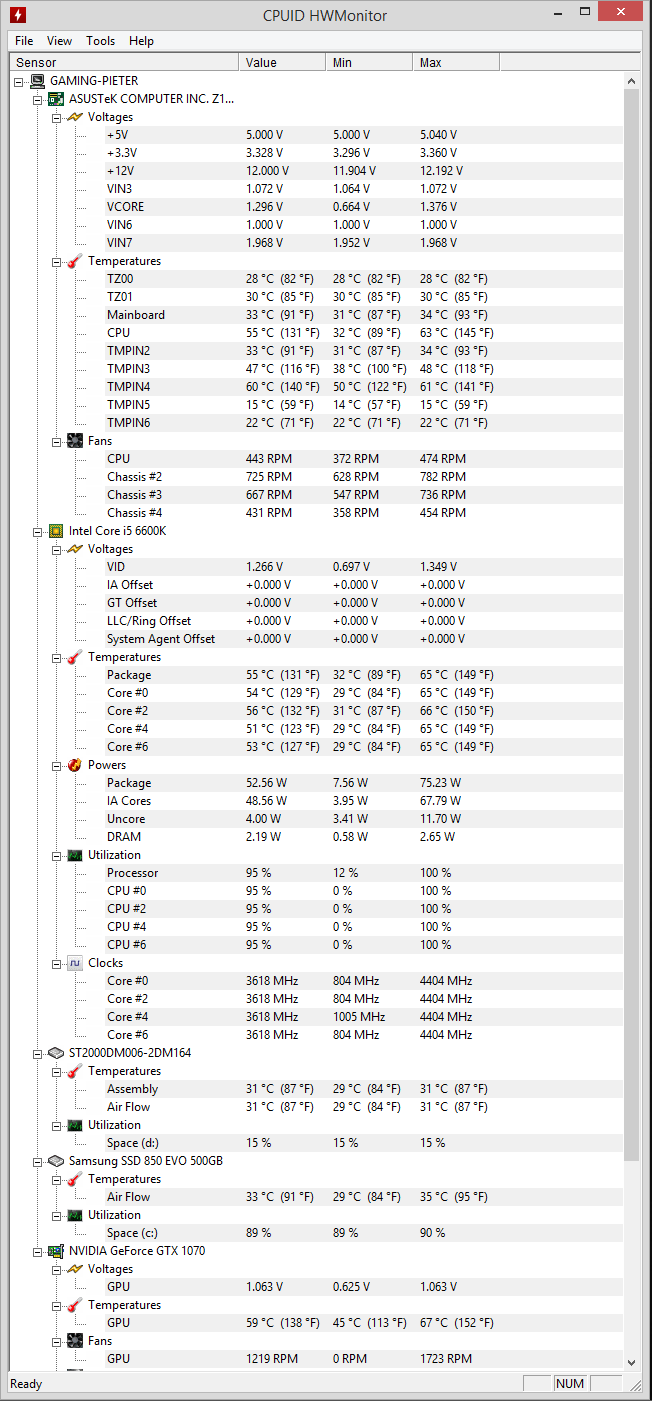The image size is (652, 1401).
Task: Collapse the Voltages group under ASUSTeK
Action: coord(57,117)
